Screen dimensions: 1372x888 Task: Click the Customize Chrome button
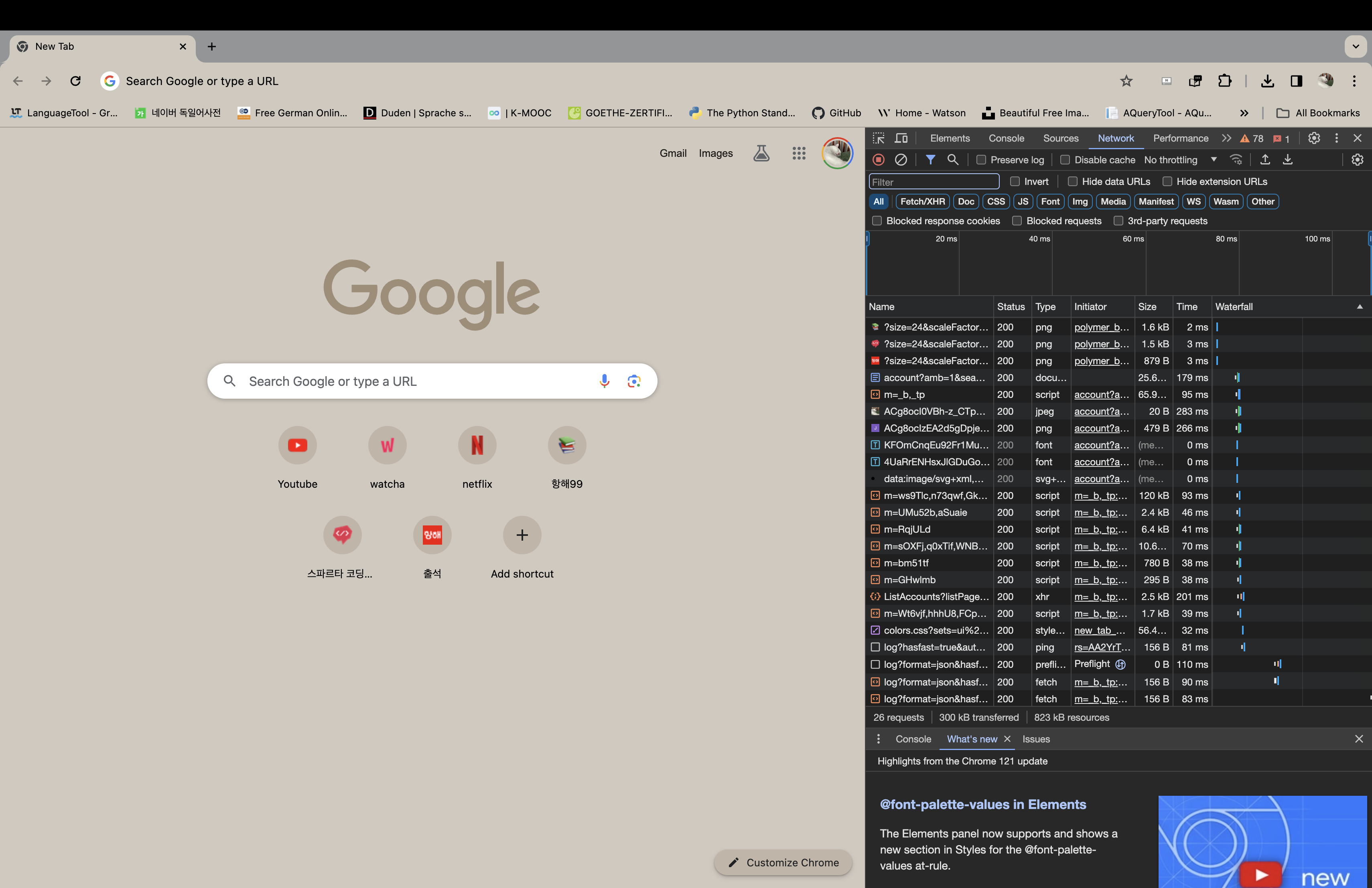click(783, 862)
